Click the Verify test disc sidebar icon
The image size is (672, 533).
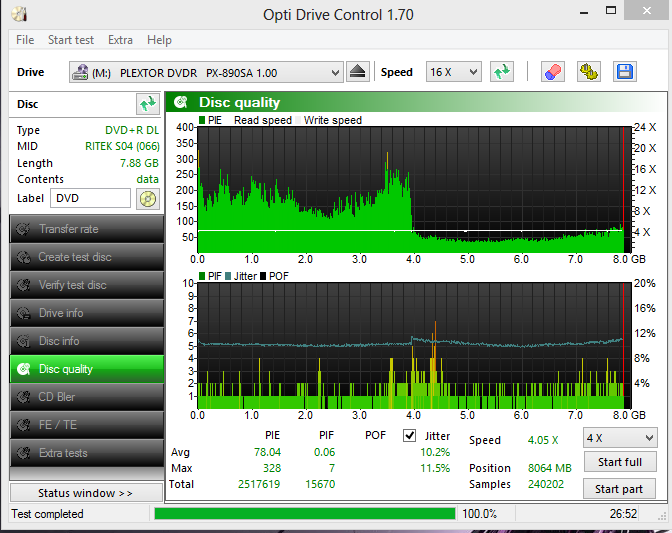pyautogui.click(x=23, y=285)
